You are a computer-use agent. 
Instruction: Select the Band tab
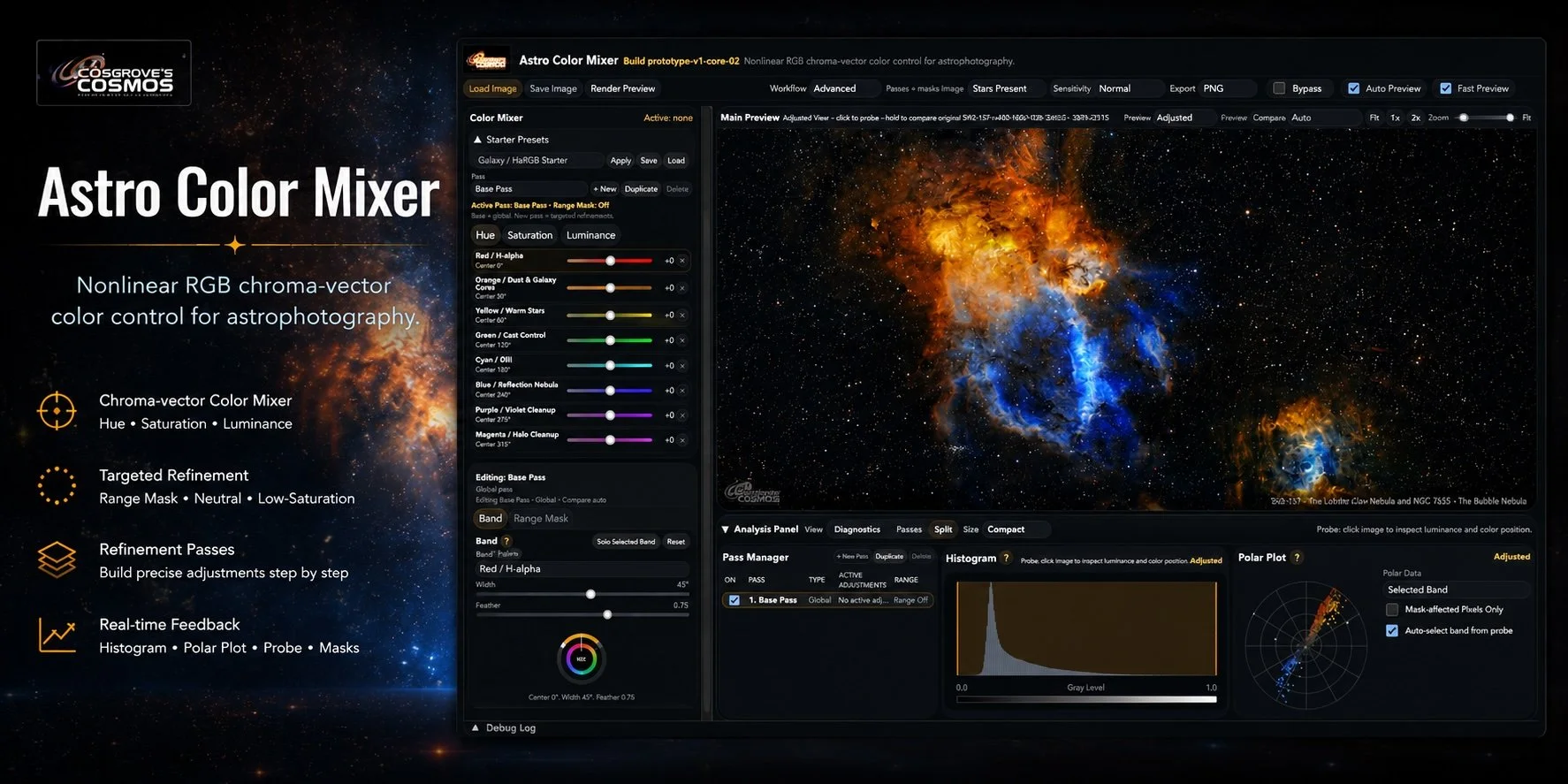click(x=491, y=519)
